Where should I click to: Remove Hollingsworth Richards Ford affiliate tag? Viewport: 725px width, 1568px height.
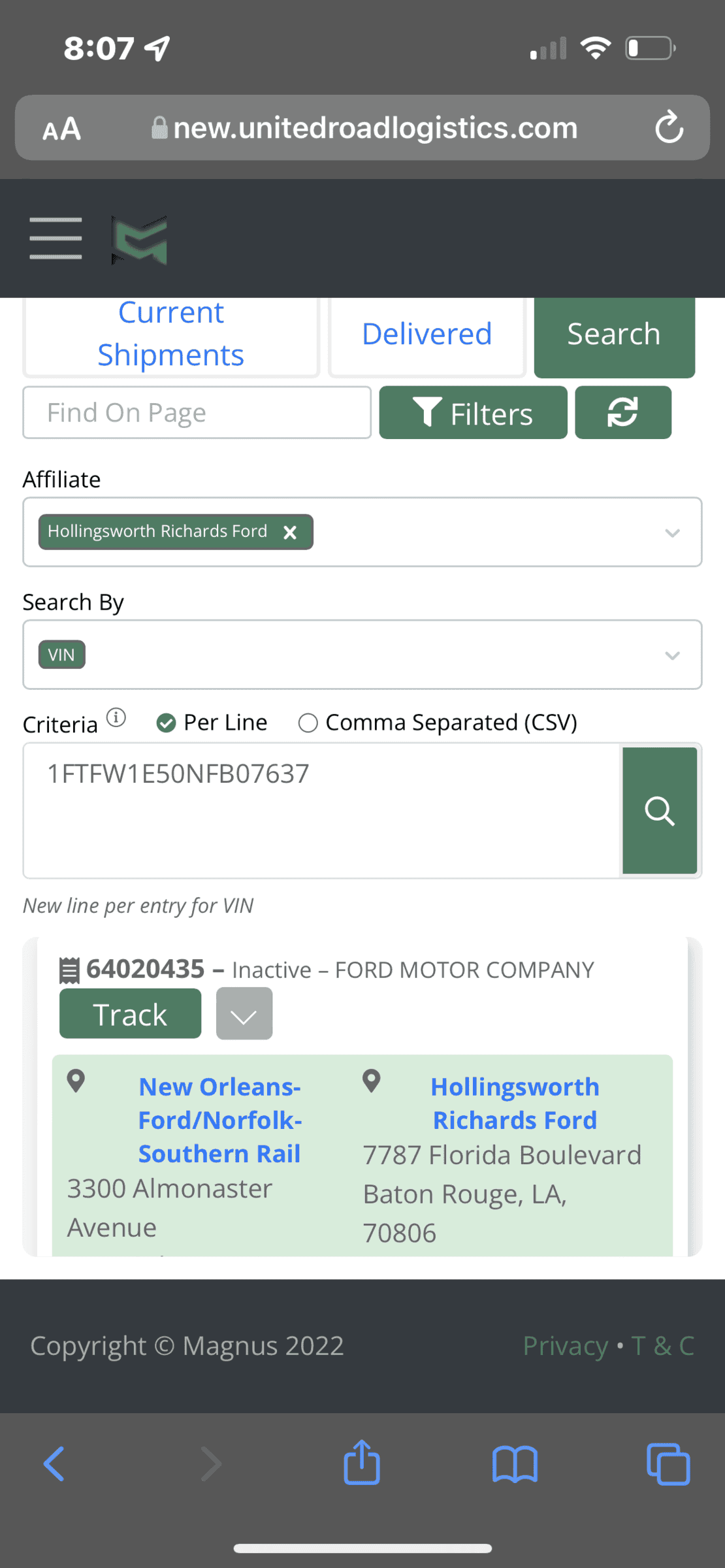290,532
